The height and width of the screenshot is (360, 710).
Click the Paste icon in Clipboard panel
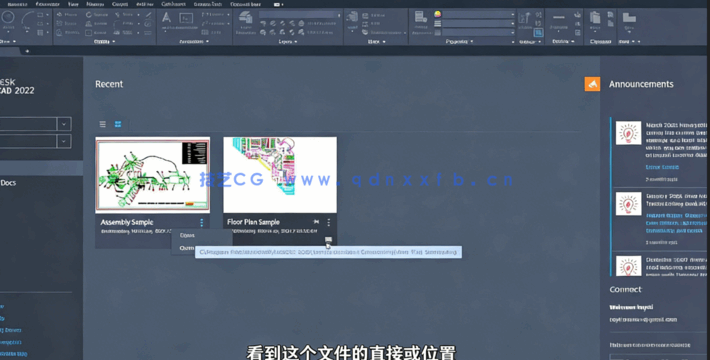[x=595, y=18]
